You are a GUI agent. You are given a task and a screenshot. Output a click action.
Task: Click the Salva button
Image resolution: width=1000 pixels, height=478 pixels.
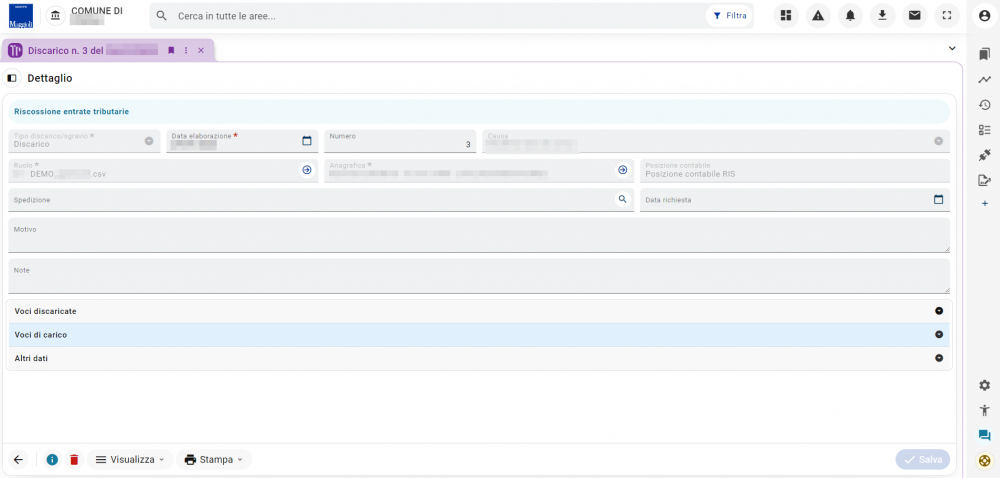point(922,460)
